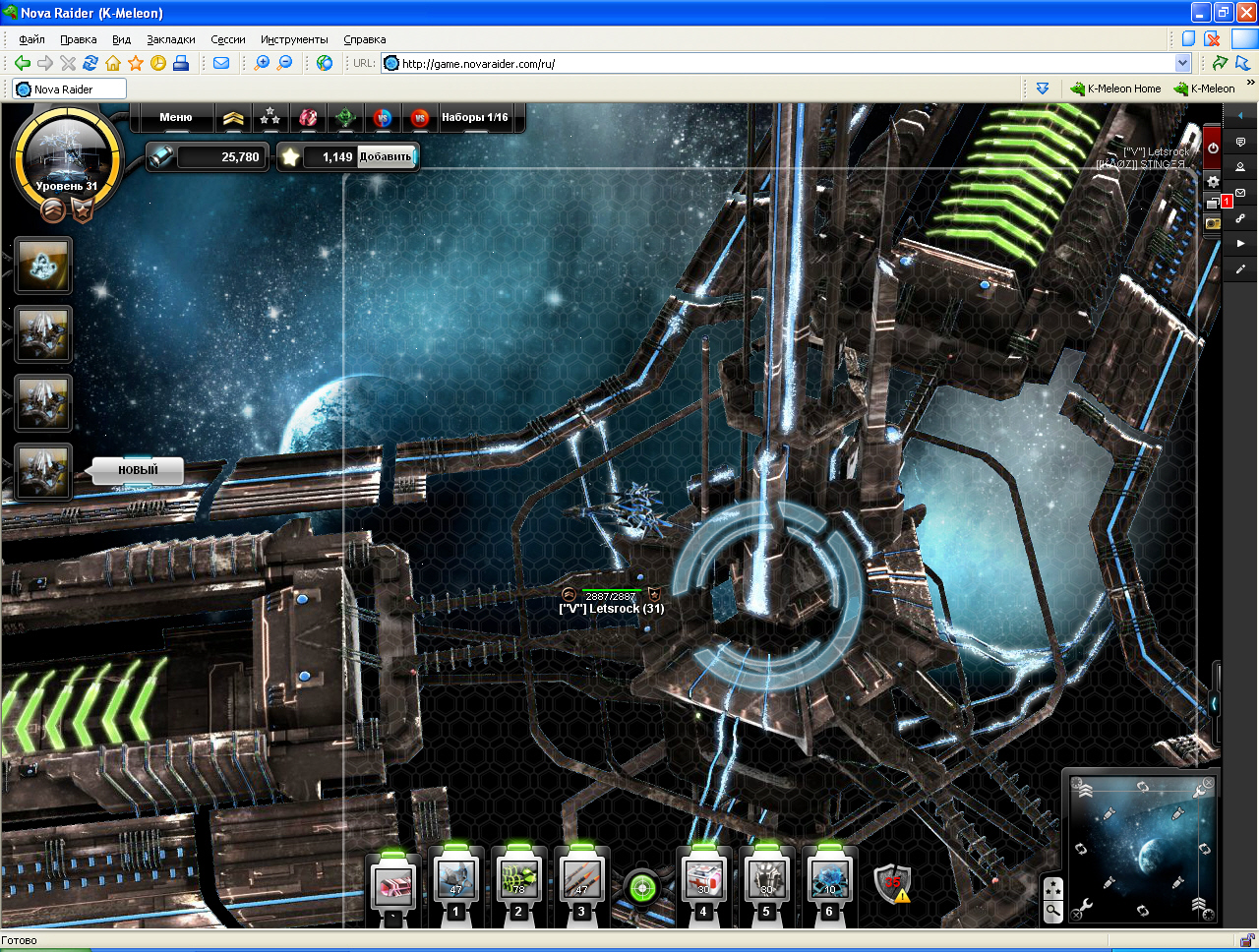This screenshot has width=1259, height=952.
Task: Click the Меню game button
Action: point(176,117)
